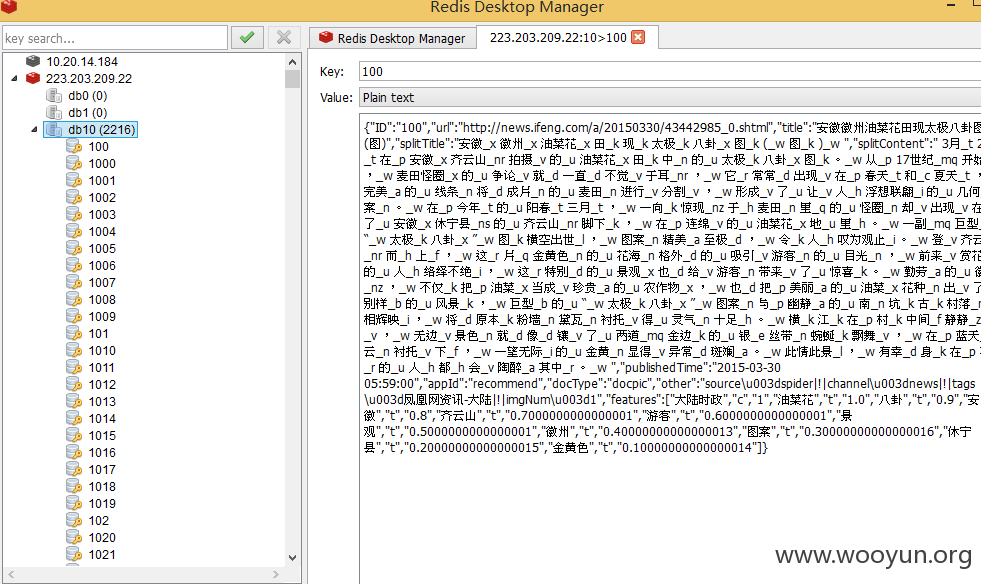Click the vertical scrollbar thumb in tree panel

click(292, 78)
